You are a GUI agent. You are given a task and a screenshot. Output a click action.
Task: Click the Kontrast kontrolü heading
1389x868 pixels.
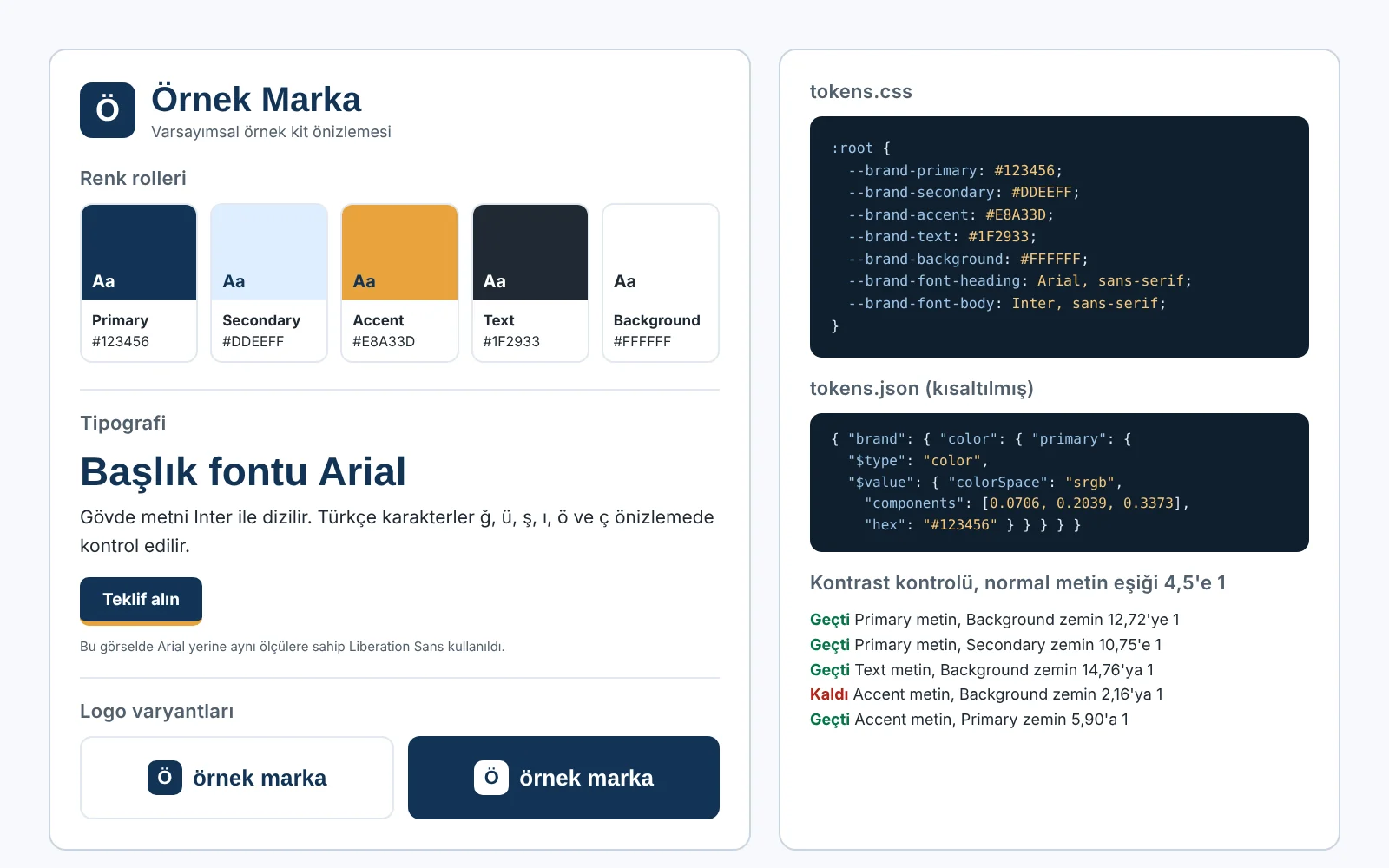coord(1017,583)
